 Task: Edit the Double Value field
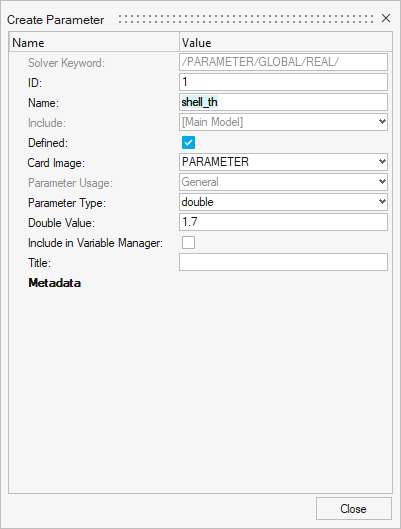283,222
